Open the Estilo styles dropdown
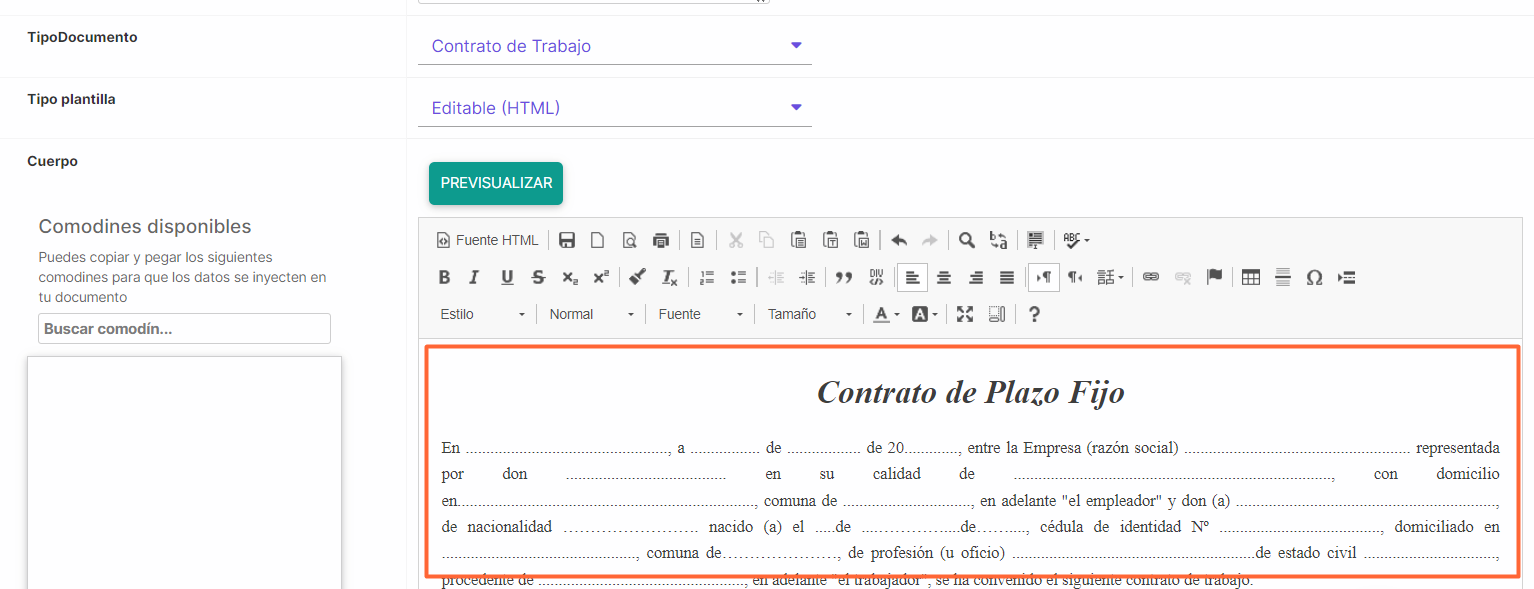 [482, 314]
